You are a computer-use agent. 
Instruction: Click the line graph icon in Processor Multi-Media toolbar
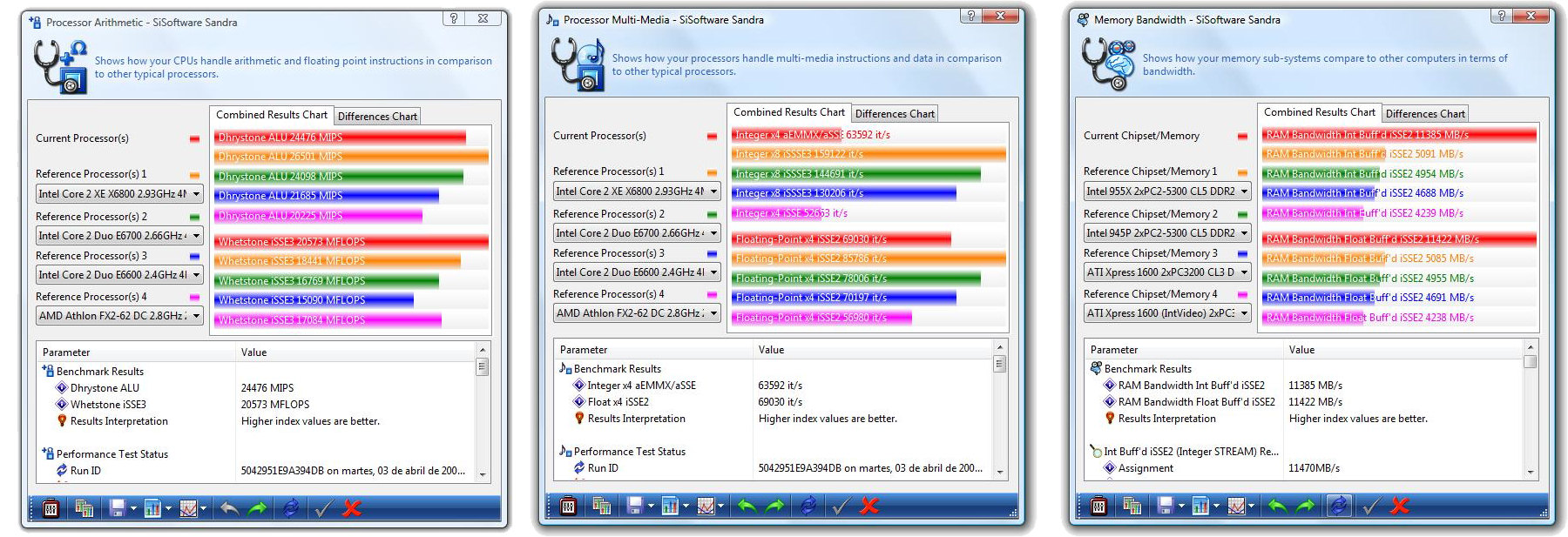pos(706,506)
